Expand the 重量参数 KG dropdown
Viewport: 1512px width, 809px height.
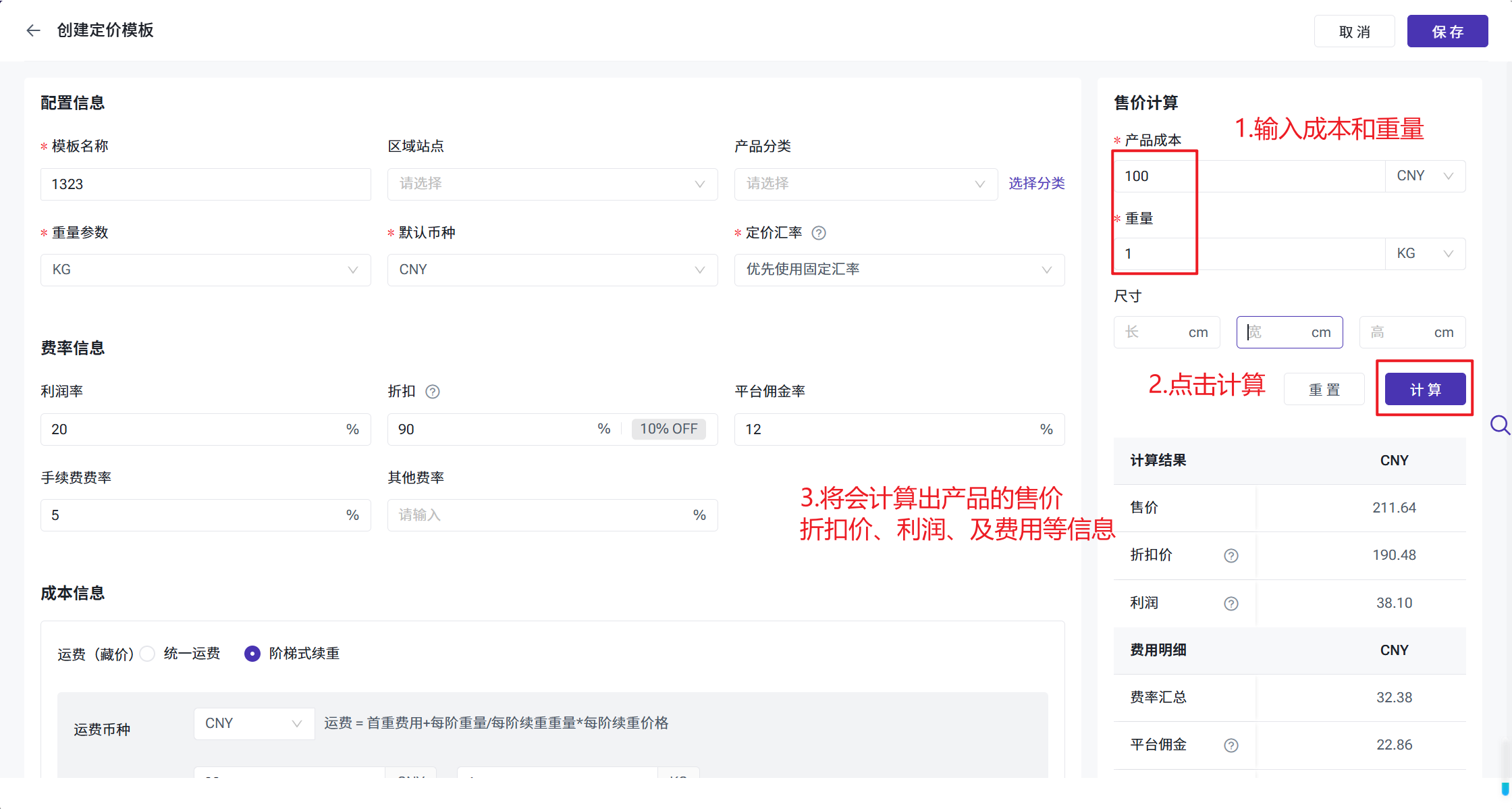point(205,270)
